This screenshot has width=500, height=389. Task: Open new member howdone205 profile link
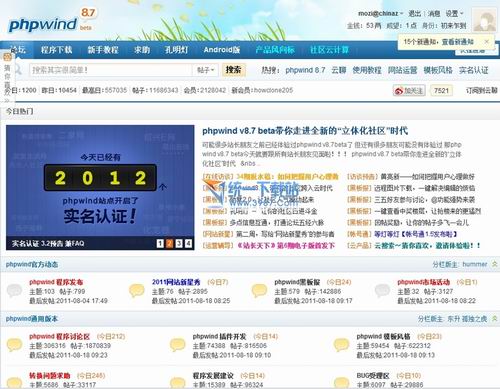(x=273, y=90)
